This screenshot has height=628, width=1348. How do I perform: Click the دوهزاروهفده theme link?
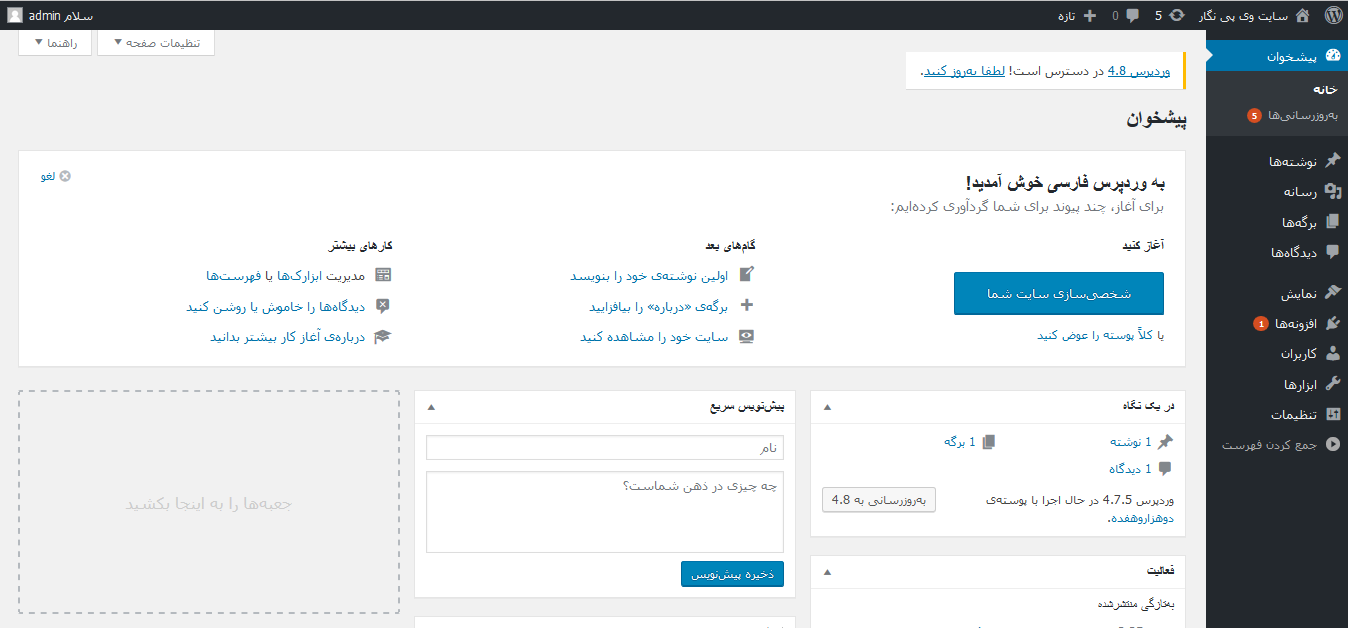[x=1142, y=518]
